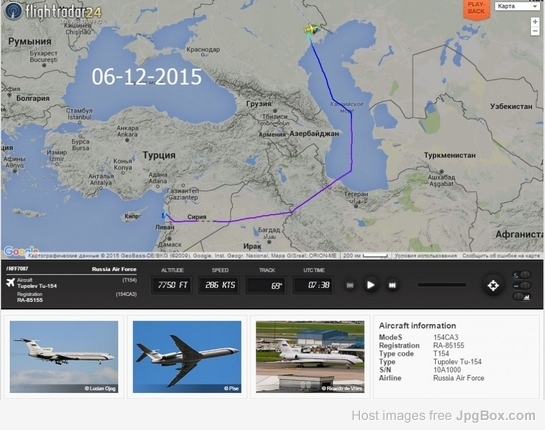Zoom in the map with the plus button

[x=535, y=22]
